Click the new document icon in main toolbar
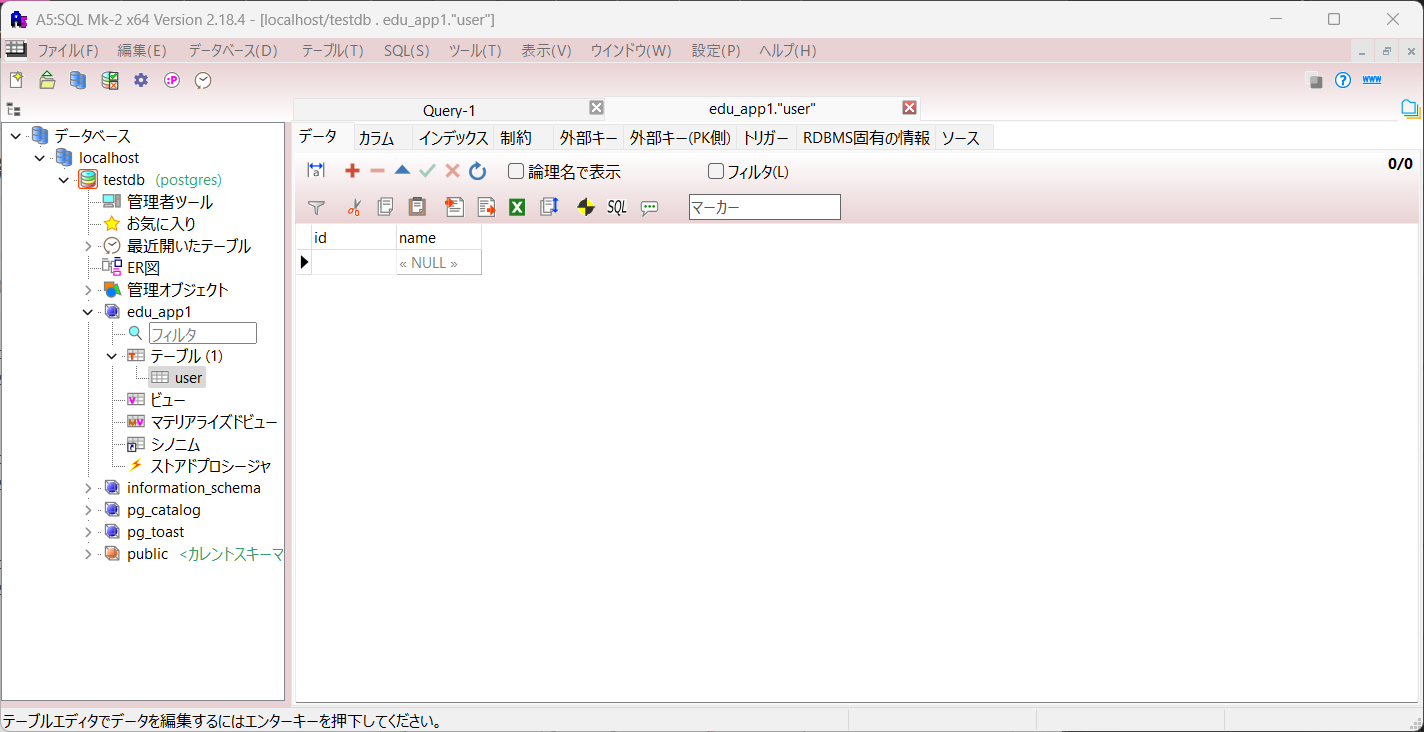The width and height of the screenshot is (1424, 732). (x=16, y=80)
